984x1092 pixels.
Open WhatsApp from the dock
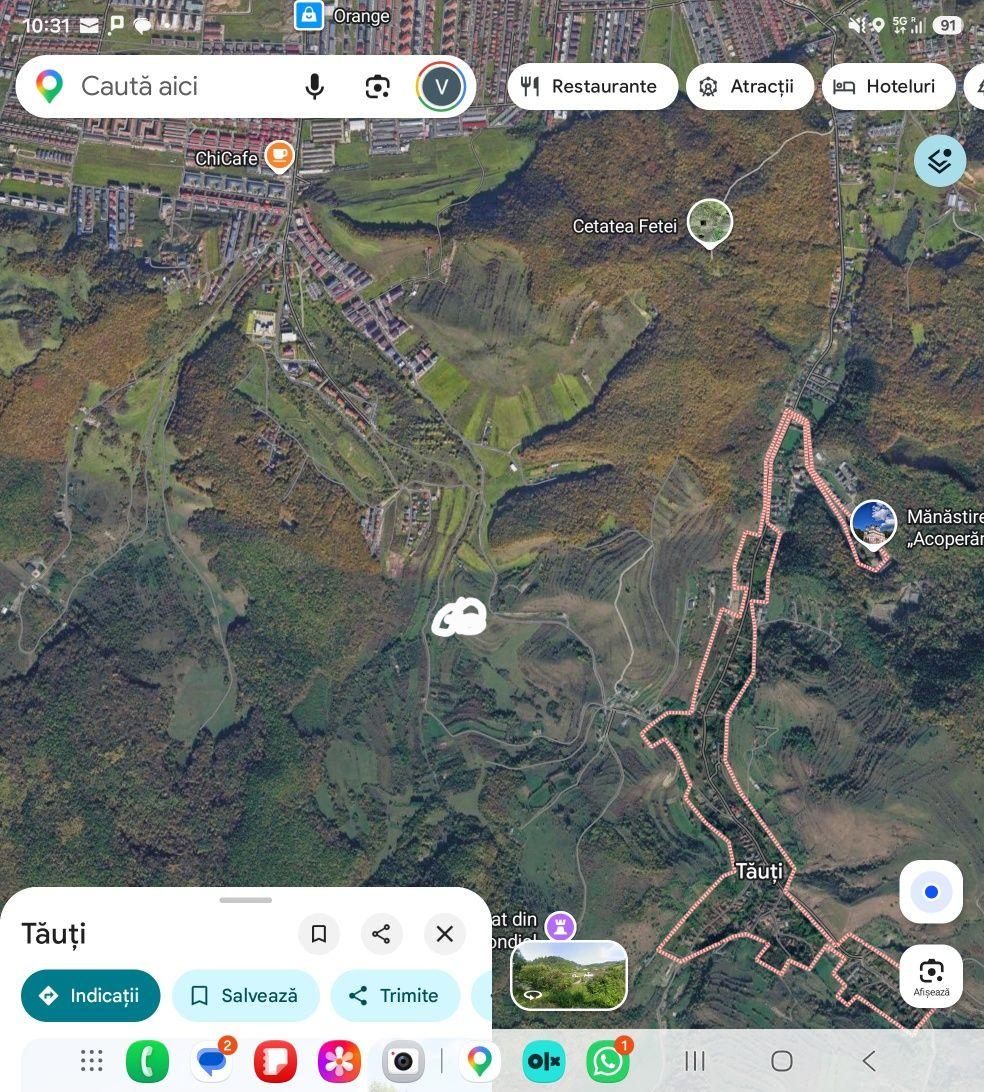coord(607,1061)
